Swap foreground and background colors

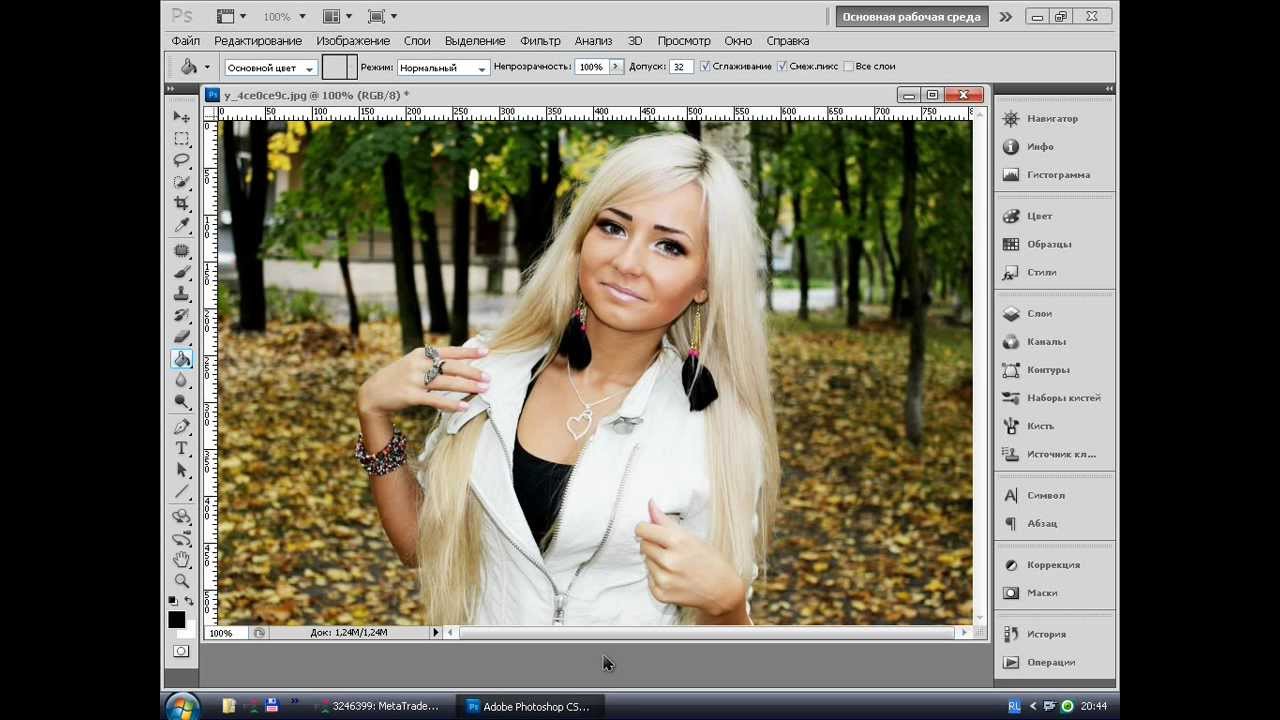pyautogui.click(x=189, y=601)
